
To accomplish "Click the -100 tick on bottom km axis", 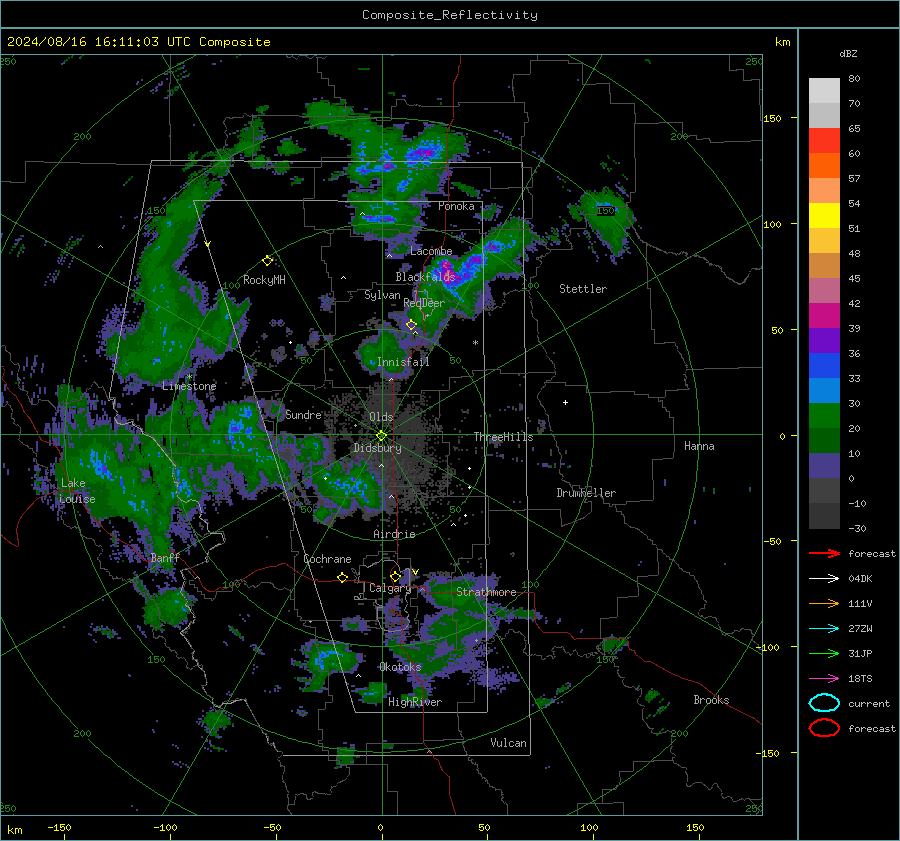I will coord(165,827).
